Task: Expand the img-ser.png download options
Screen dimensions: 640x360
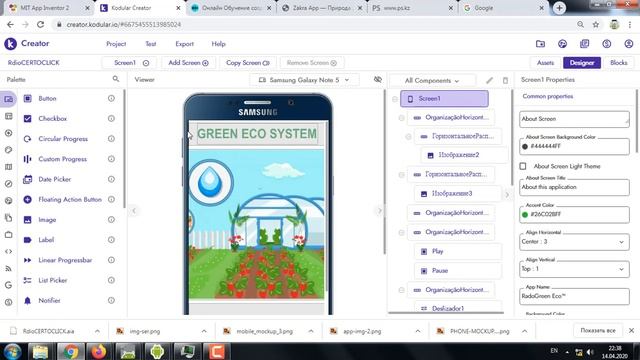Action: pos(204,331)
